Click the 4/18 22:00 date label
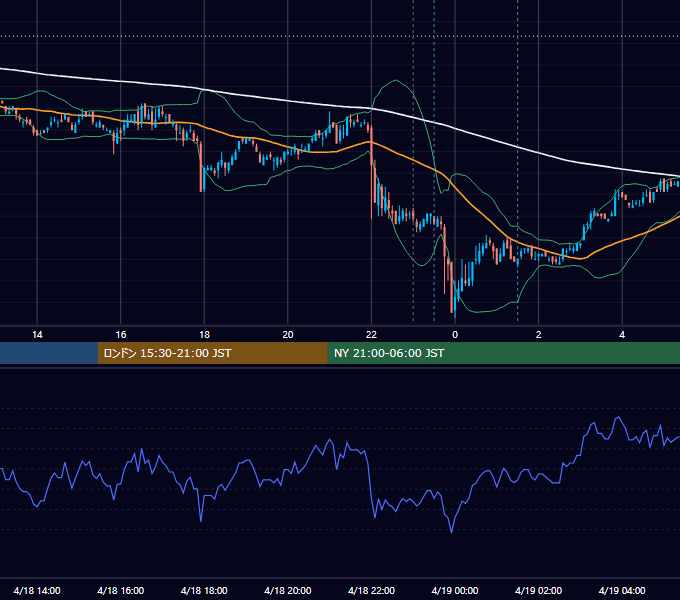Image resolution: width=680 pixels, height=600 pixels. [371, 590]
